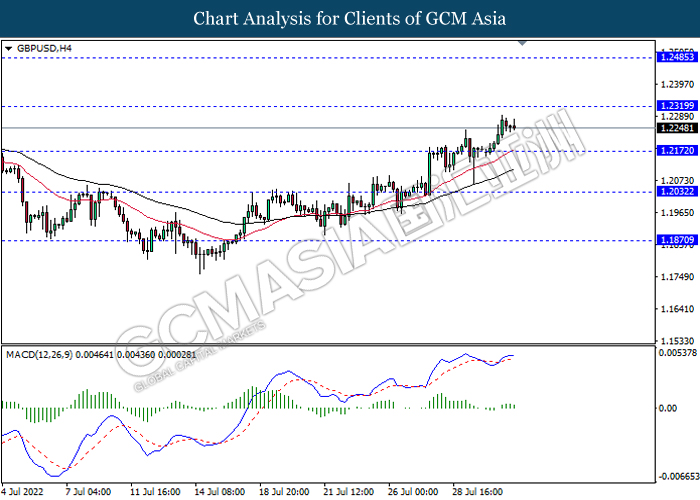Click the 4 Jul 2022 date label
The image size is (700, 500).
[x=22, y=492]
